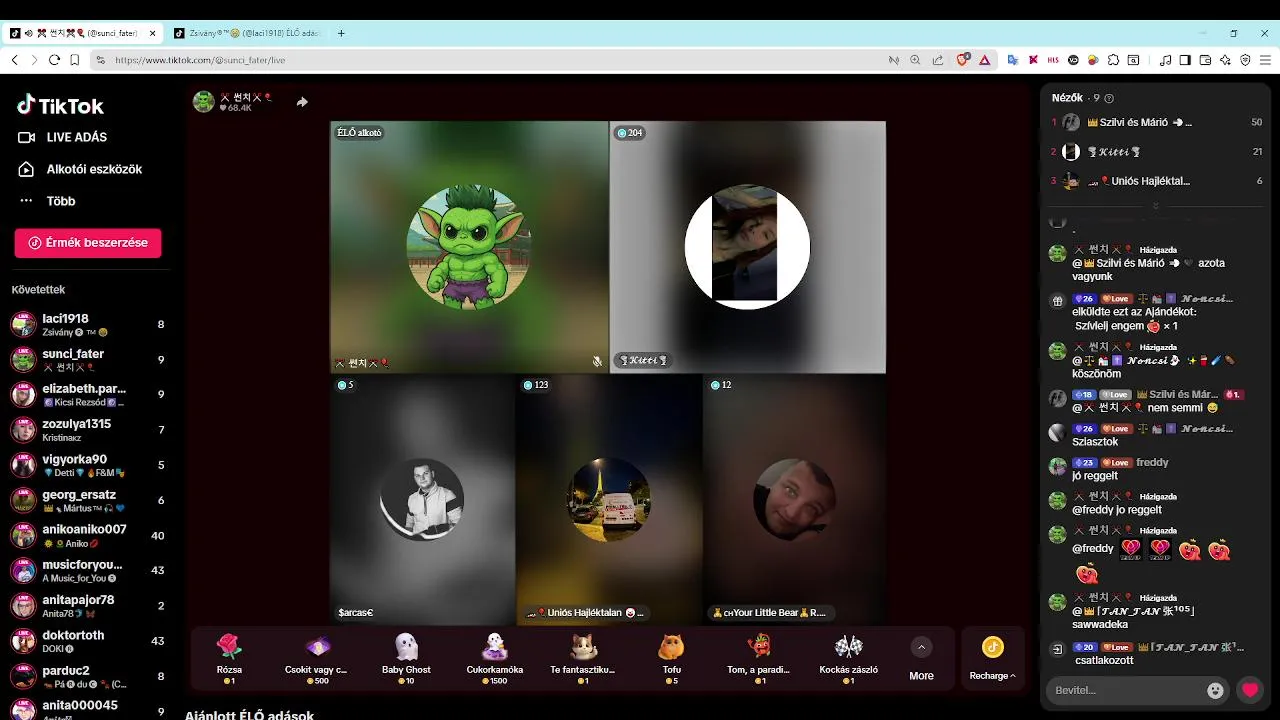Image resolution: width=1280 pixels, height=720 pixels.
Task: Open Brave Shields lion icon
Action: pos(963,60)
